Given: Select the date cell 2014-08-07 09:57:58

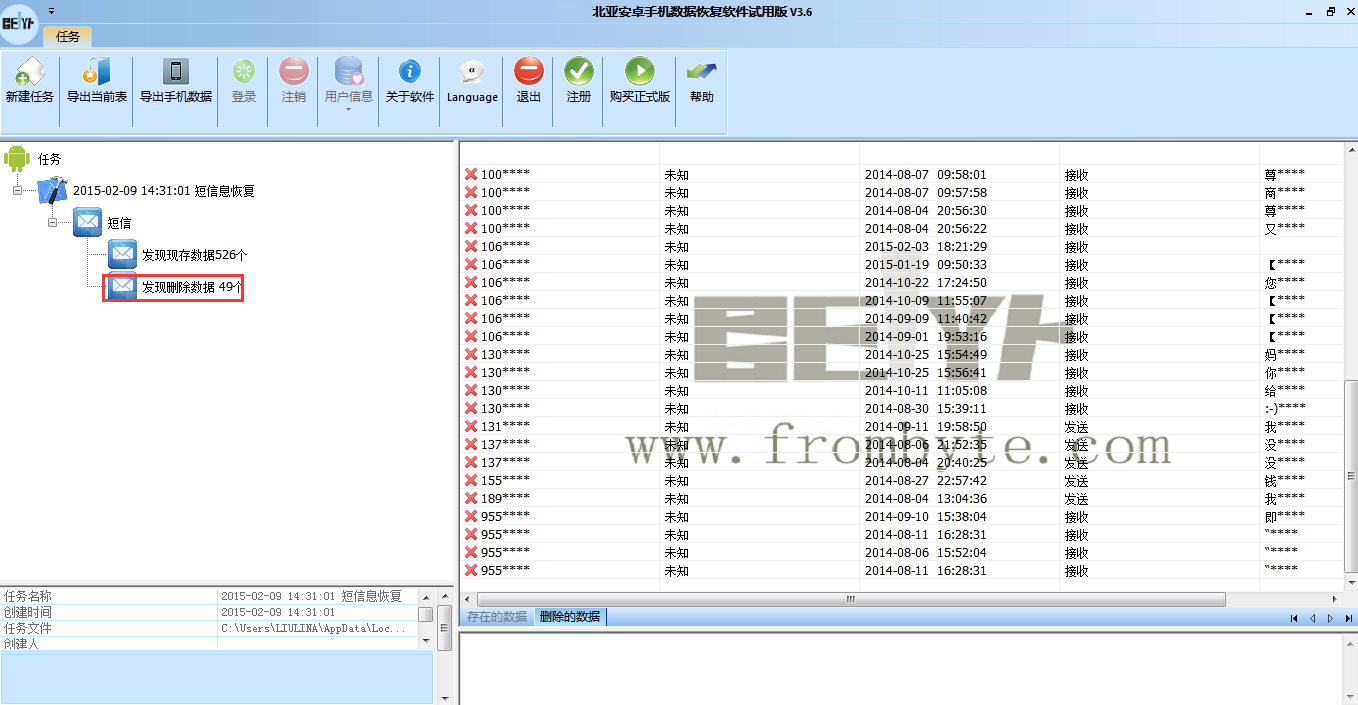Looking at the screenshot, I should (x=926, y=193).
